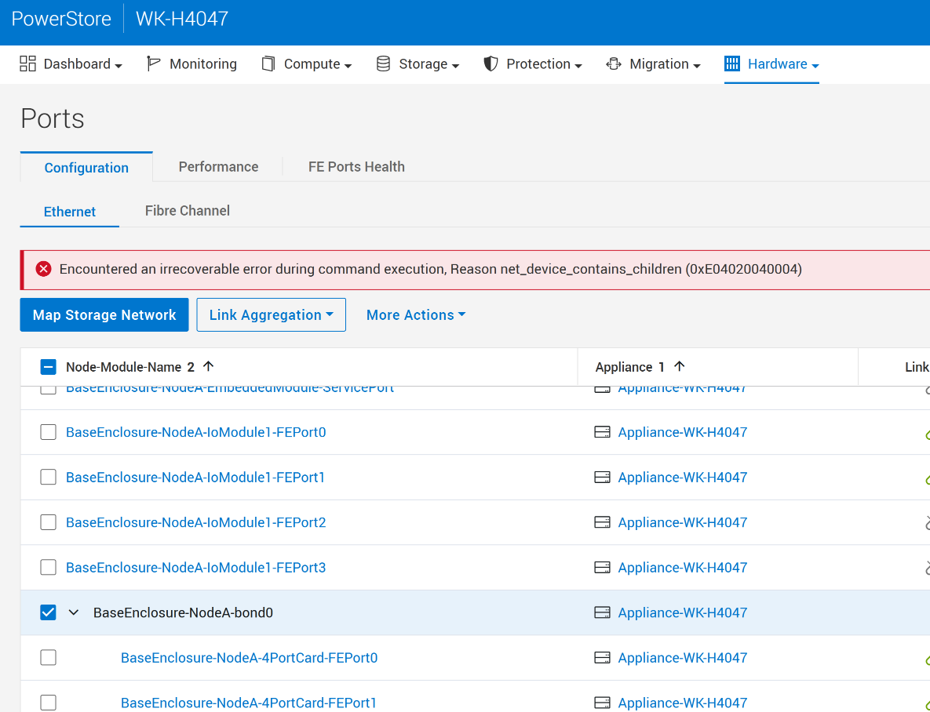The image size is (930, 712).
Task: Open BaseEnclosure-NodeA-IoModule1-FEPort2 link
Action: pos(196,522)
